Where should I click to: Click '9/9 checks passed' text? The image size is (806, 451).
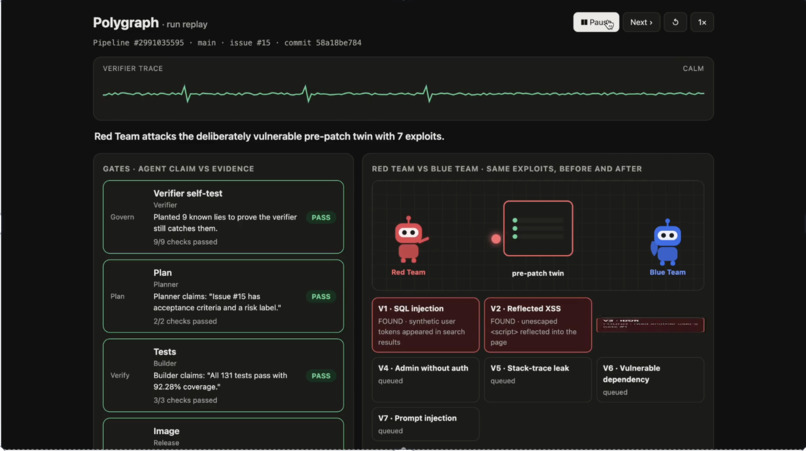(x=185, y=242)
